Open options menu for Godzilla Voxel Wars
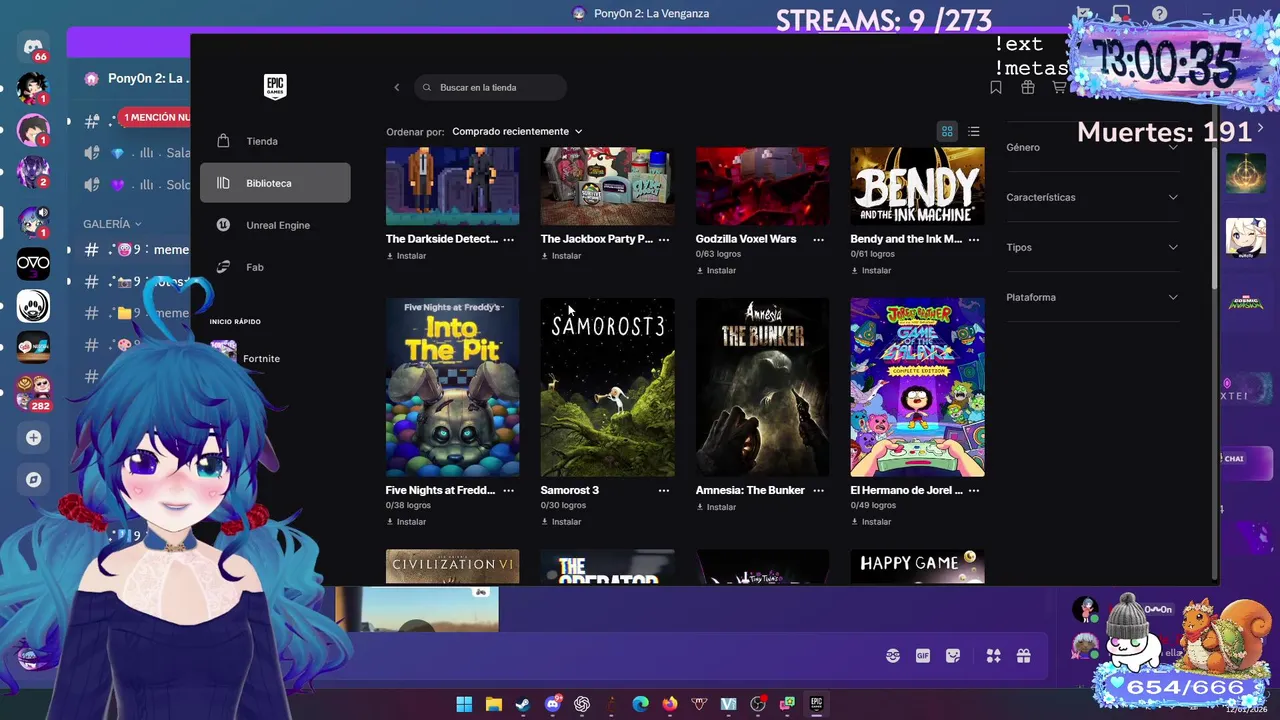The image size is (1280, 720). coord(819,239)
